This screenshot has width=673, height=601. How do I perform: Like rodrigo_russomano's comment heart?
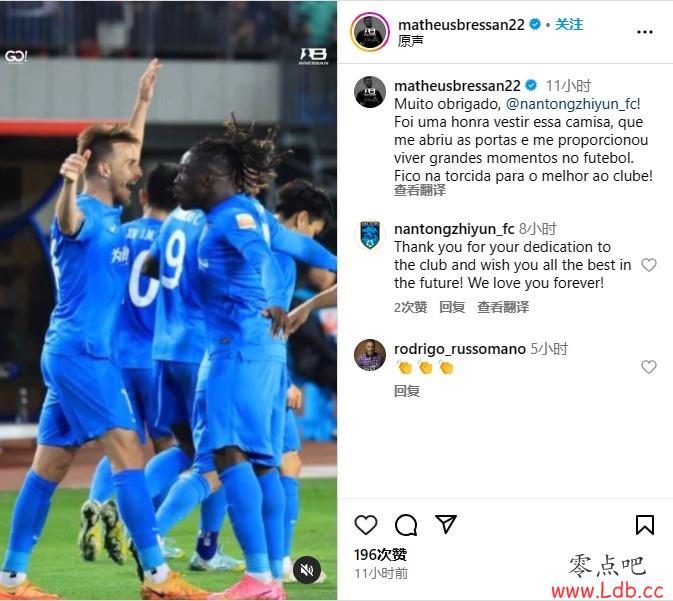point(649,367)
